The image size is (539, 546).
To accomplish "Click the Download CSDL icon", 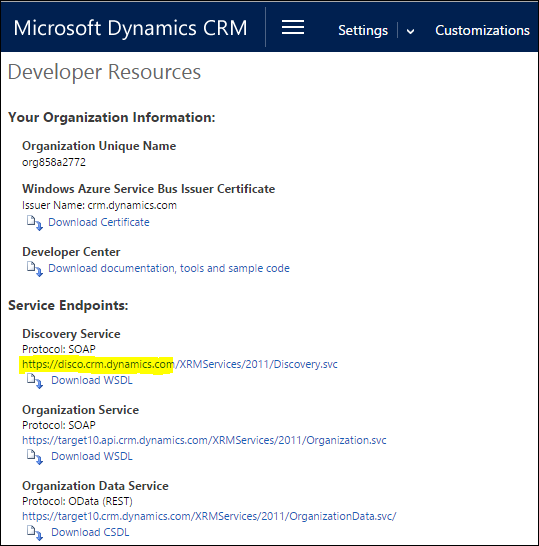I will (x=35, y=533).
